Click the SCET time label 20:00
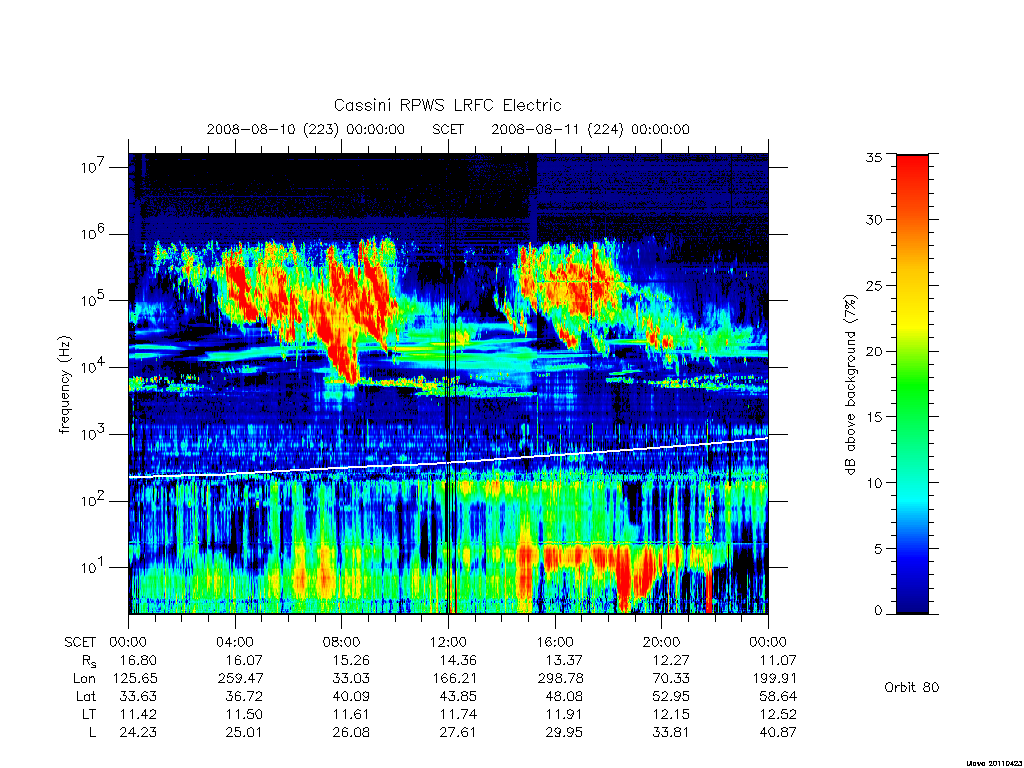 (x=661, y=642)
